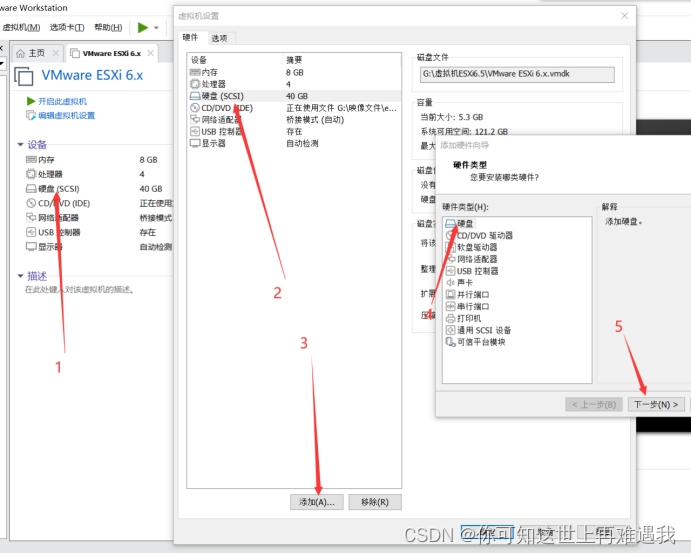Screen dimensions: 691x554
Task: Click the 编辑虚拟机设置 link
Action: point(67,115)
